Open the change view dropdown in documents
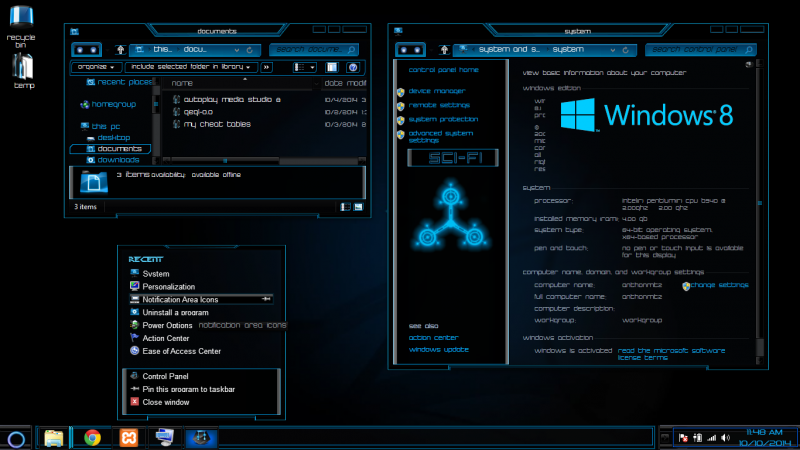800x450 pixels. coord(312,67)
